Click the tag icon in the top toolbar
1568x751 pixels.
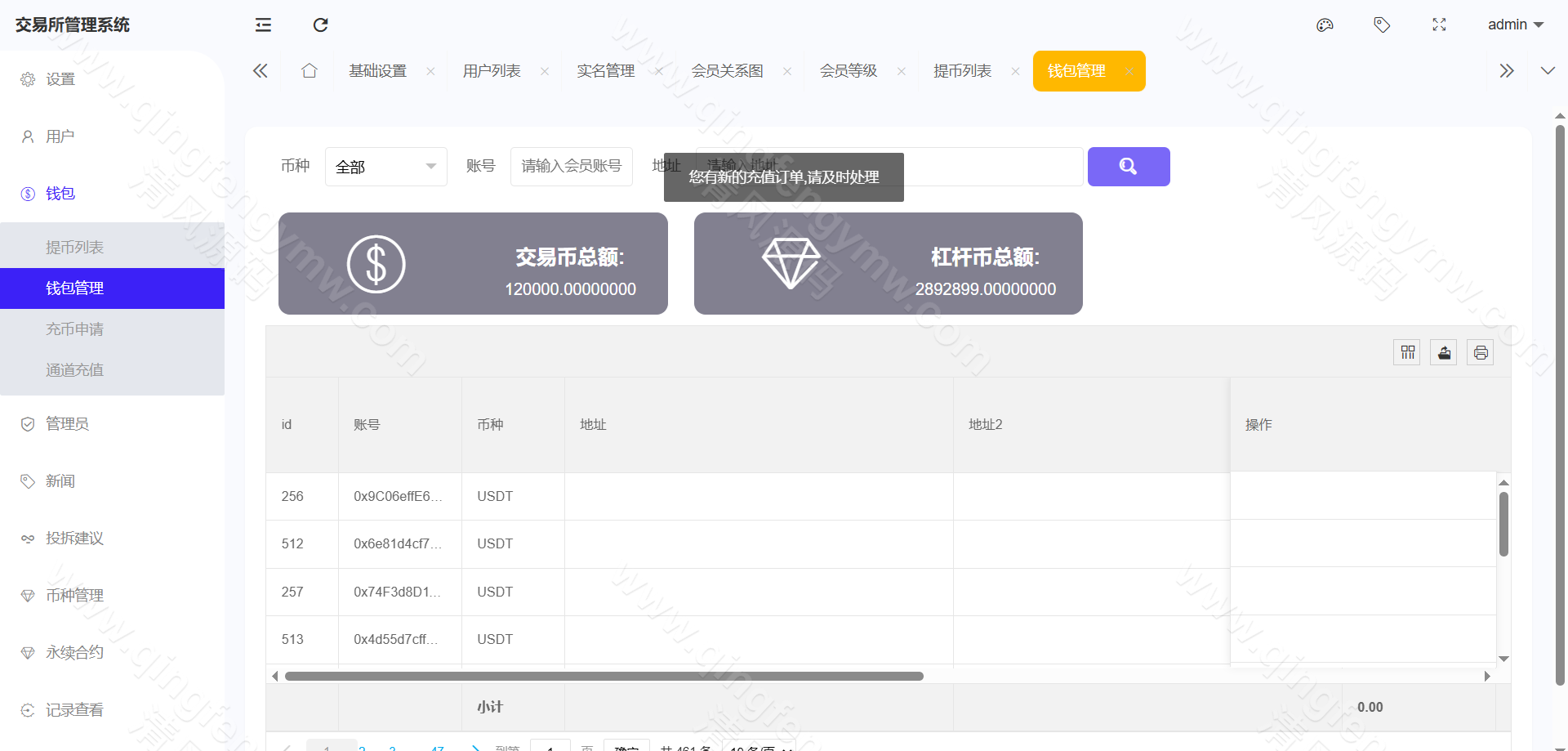[x=1382, y=25]
